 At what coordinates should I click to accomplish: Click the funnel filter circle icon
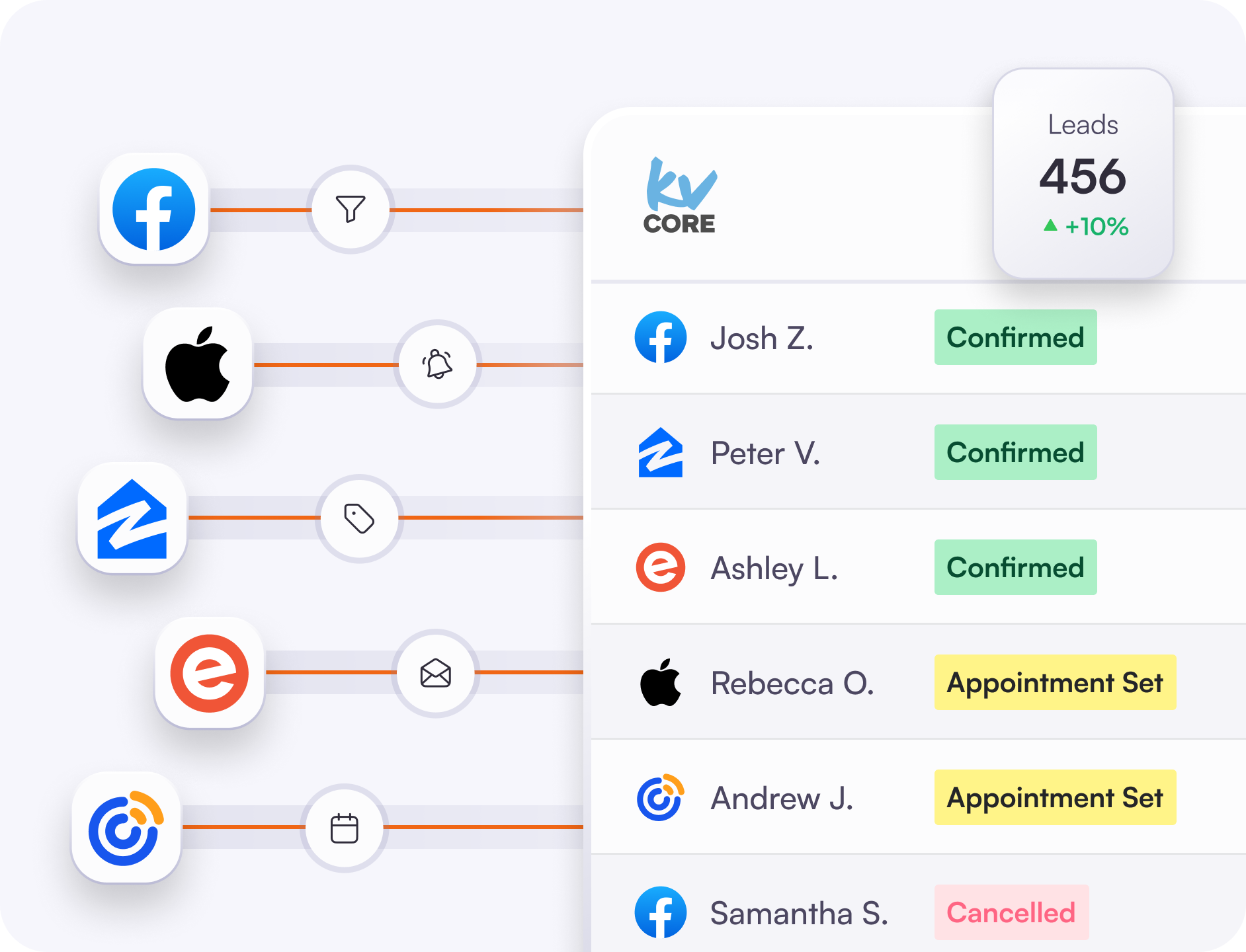351,210
